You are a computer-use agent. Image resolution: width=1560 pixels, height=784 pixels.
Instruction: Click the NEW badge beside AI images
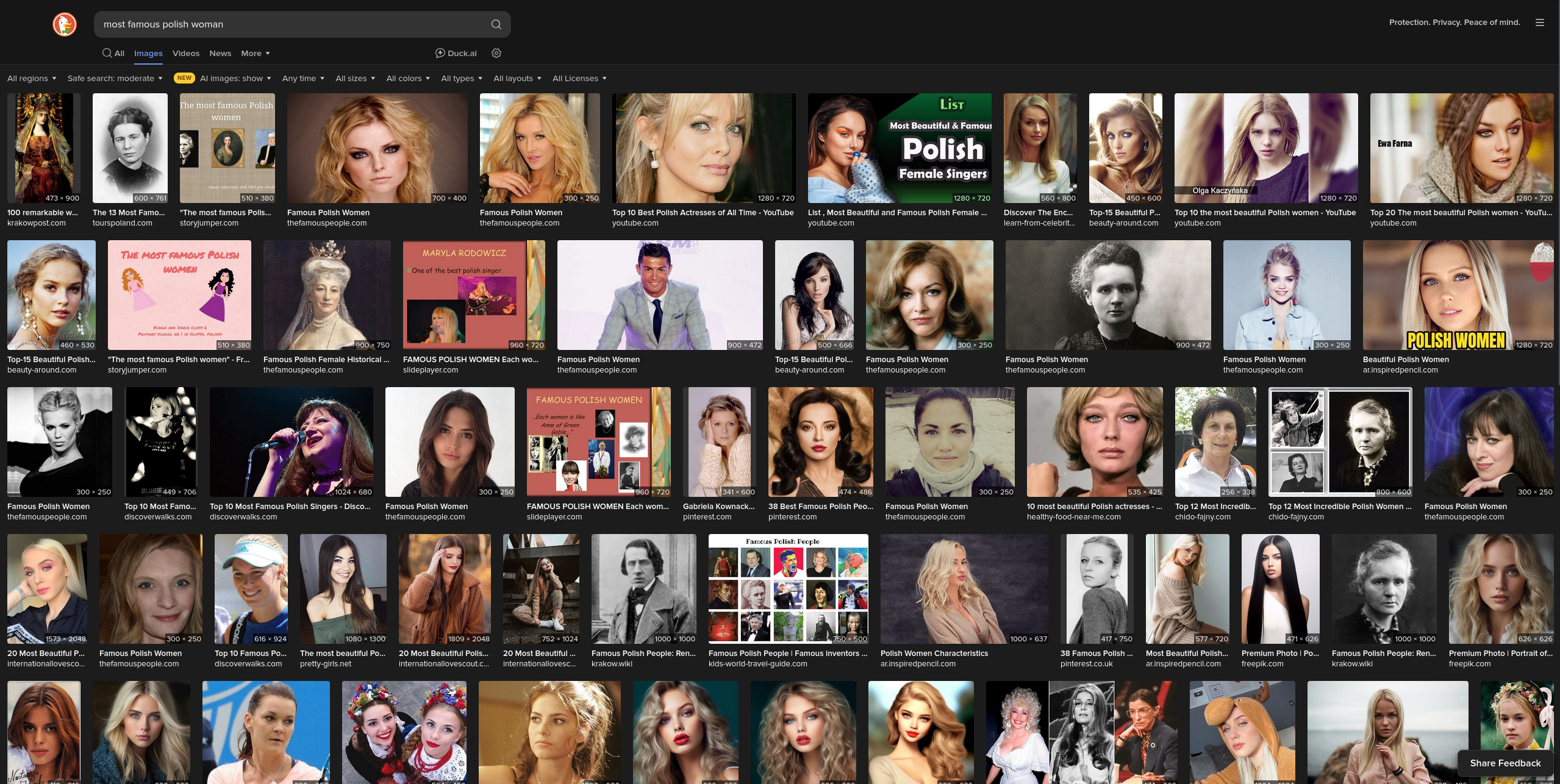click(184, 78)
